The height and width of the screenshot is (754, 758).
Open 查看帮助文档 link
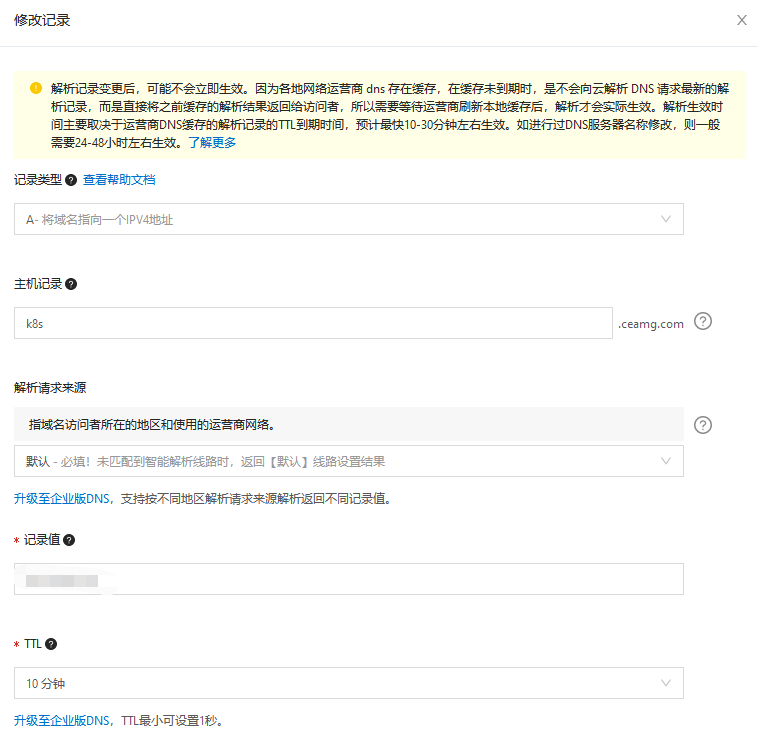119,180
